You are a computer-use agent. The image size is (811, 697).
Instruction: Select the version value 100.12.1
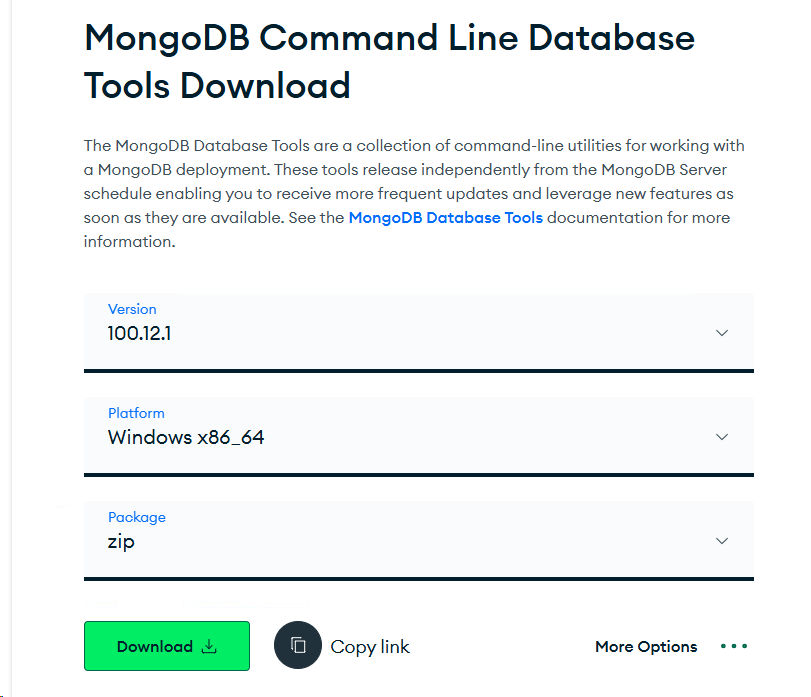(x=139, y=334)
